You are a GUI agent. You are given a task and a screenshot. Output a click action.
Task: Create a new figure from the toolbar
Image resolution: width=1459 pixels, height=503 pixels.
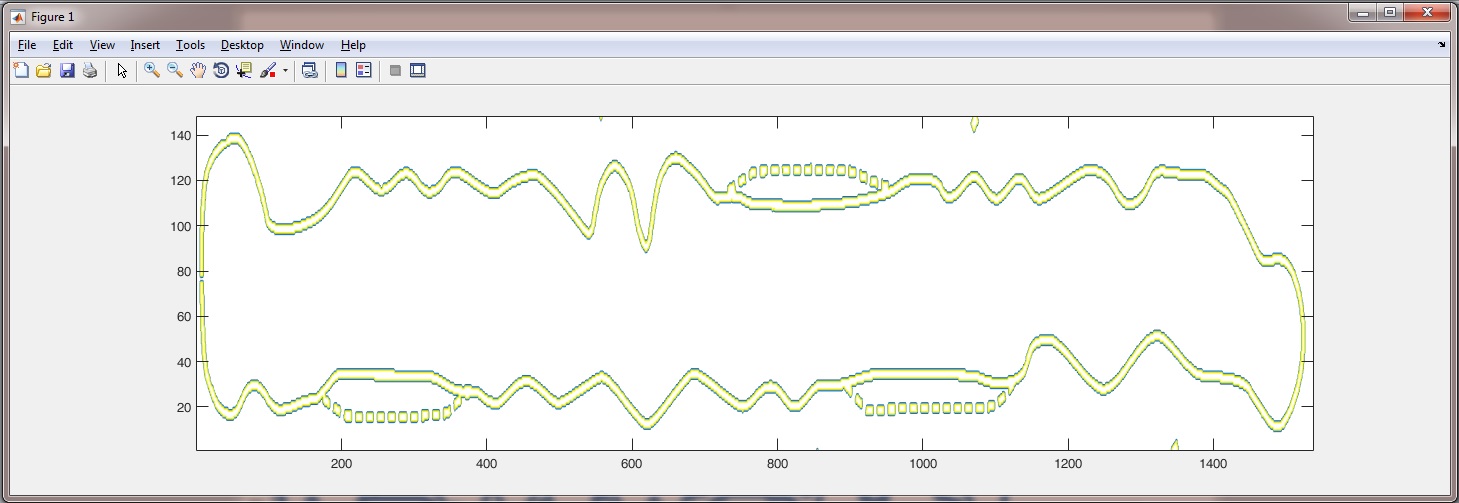(21, 70)
